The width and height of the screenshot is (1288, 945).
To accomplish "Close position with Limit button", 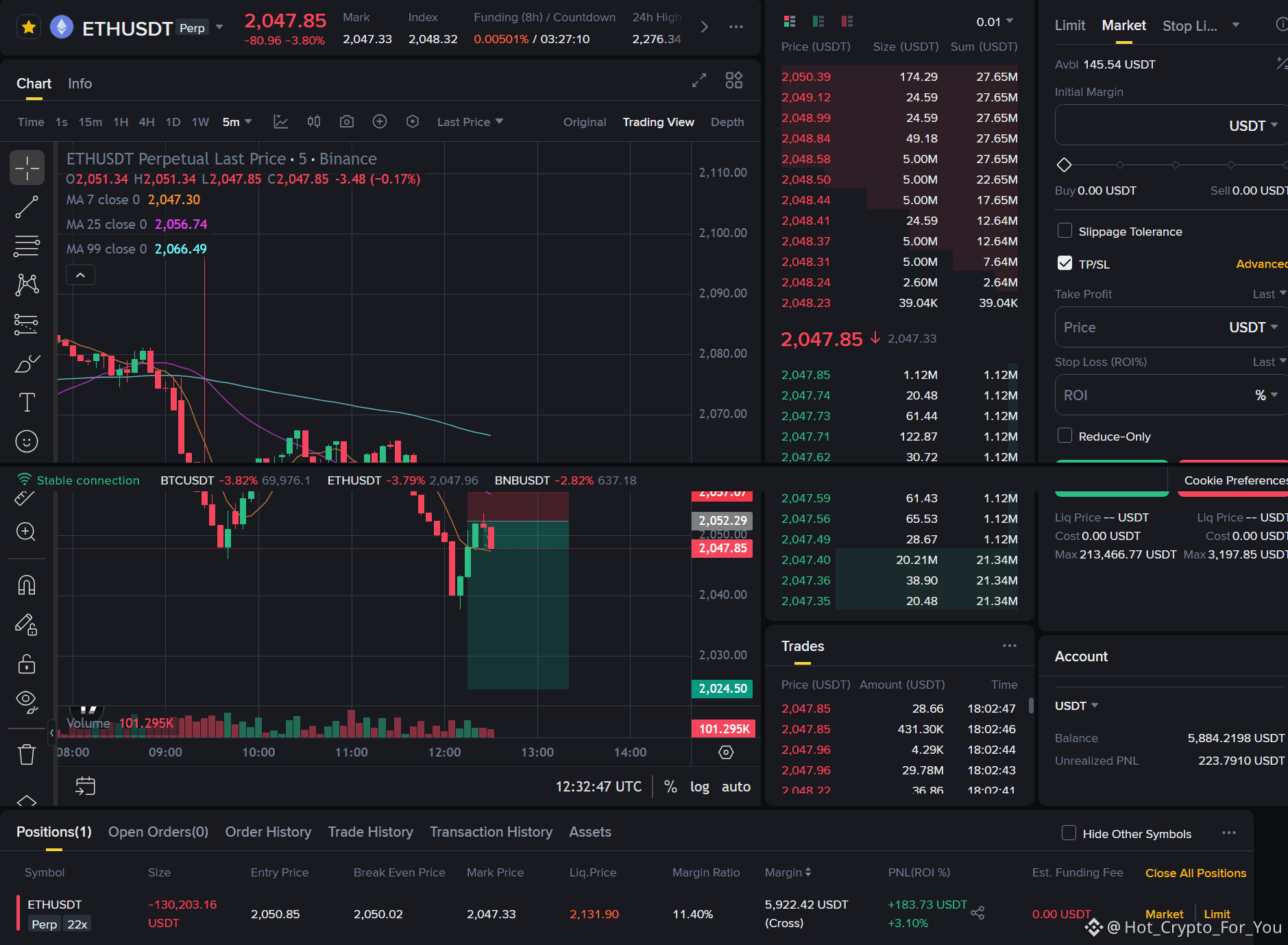I will (x=1217, y=914).
